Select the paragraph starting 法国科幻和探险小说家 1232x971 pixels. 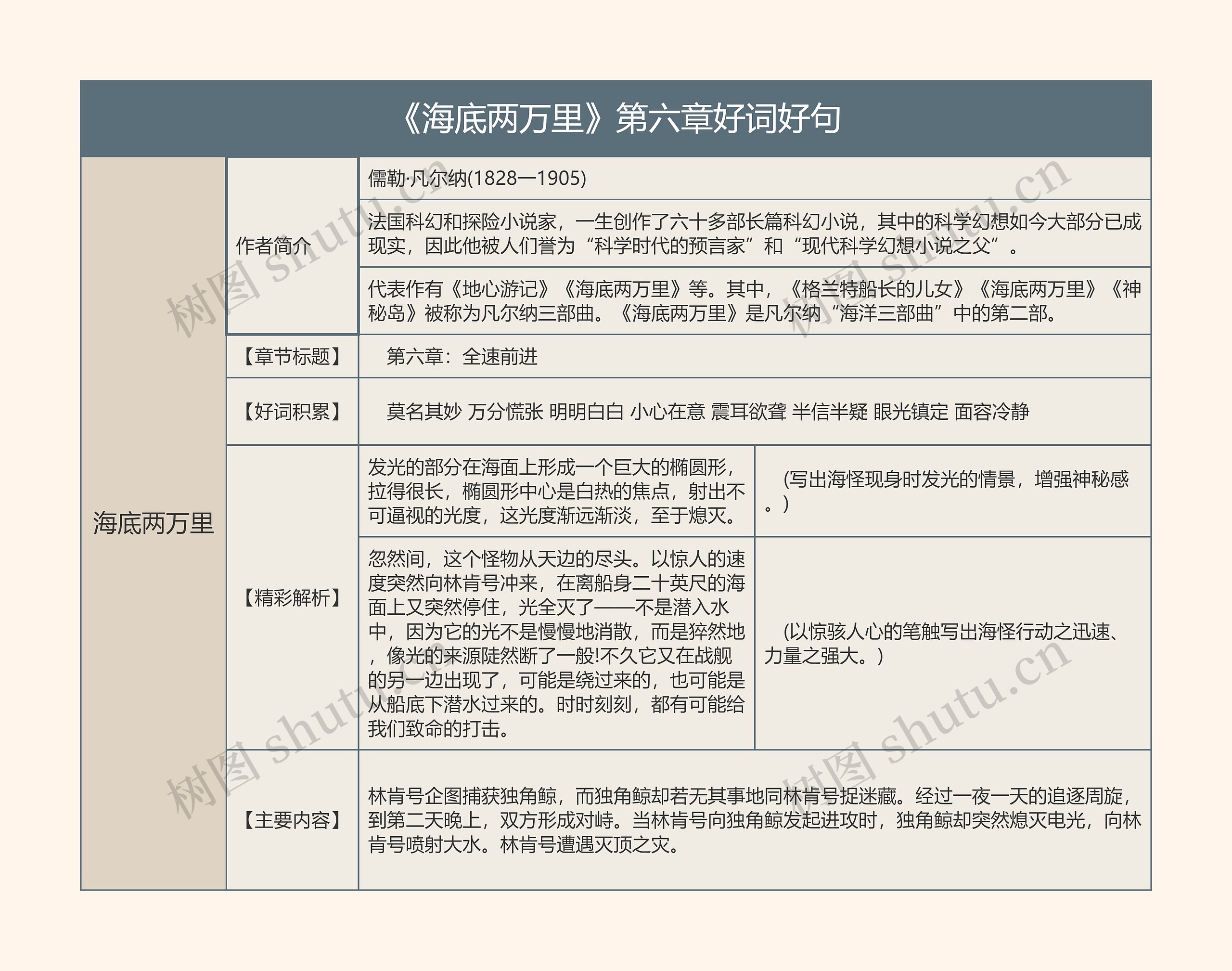point(755,233)
